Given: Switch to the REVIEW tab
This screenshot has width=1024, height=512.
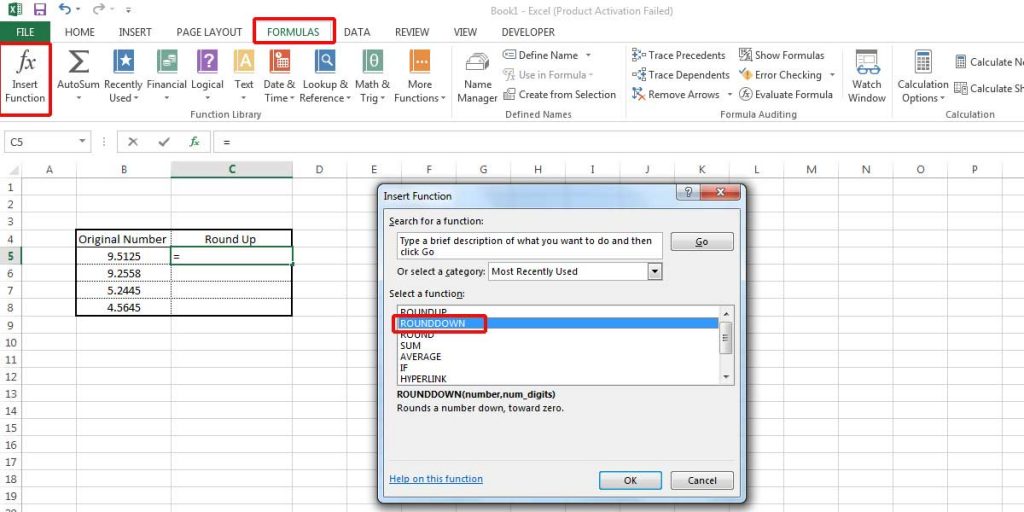Looking at the screenshot, I should point(412,32).
